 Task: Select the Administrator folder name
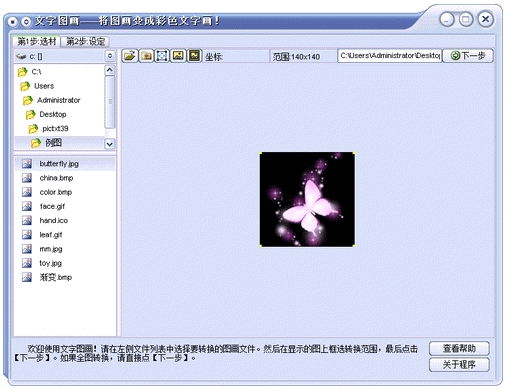click(59, 100)
